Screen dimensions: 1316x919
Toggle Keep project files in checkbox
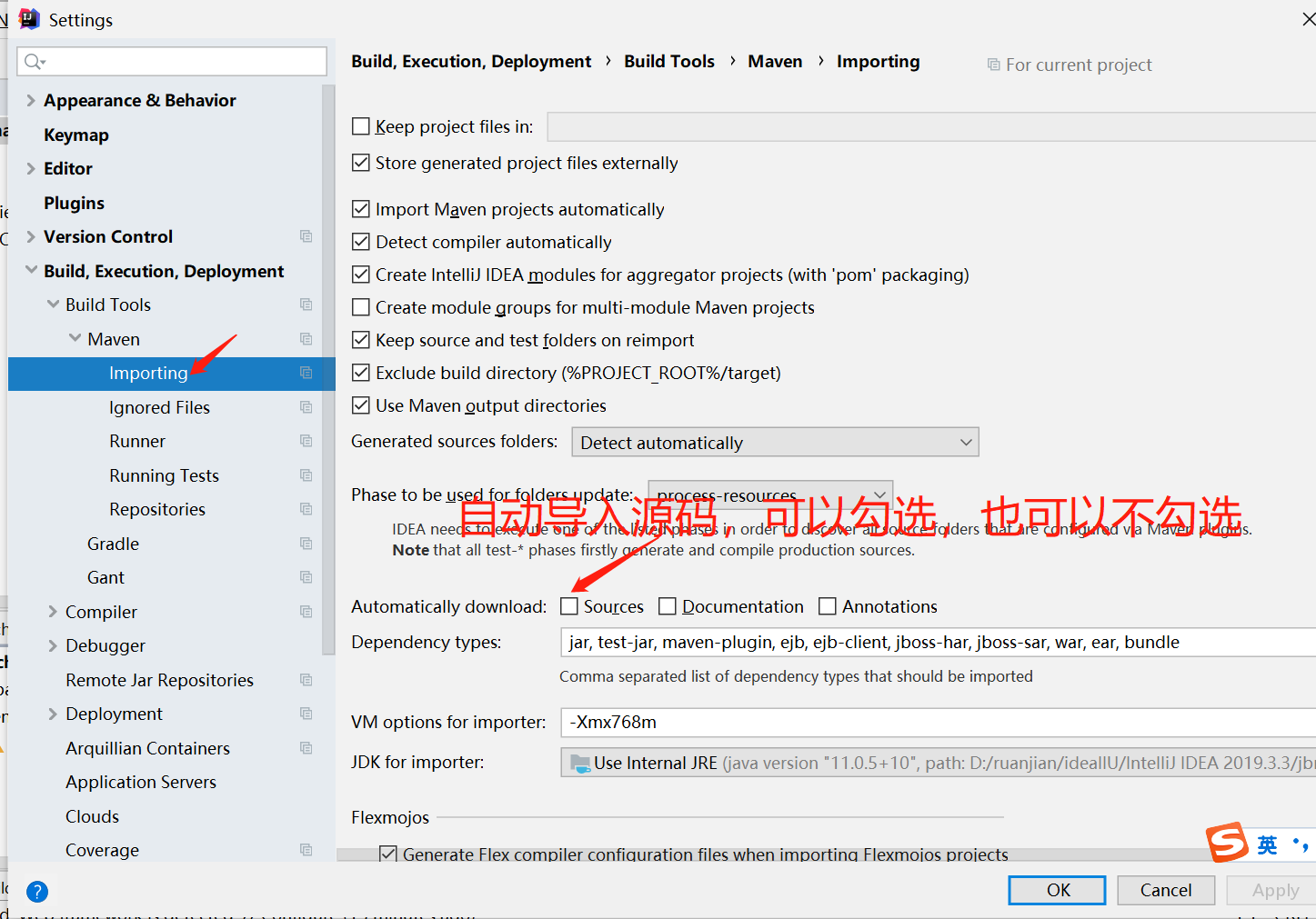point(361,126)
